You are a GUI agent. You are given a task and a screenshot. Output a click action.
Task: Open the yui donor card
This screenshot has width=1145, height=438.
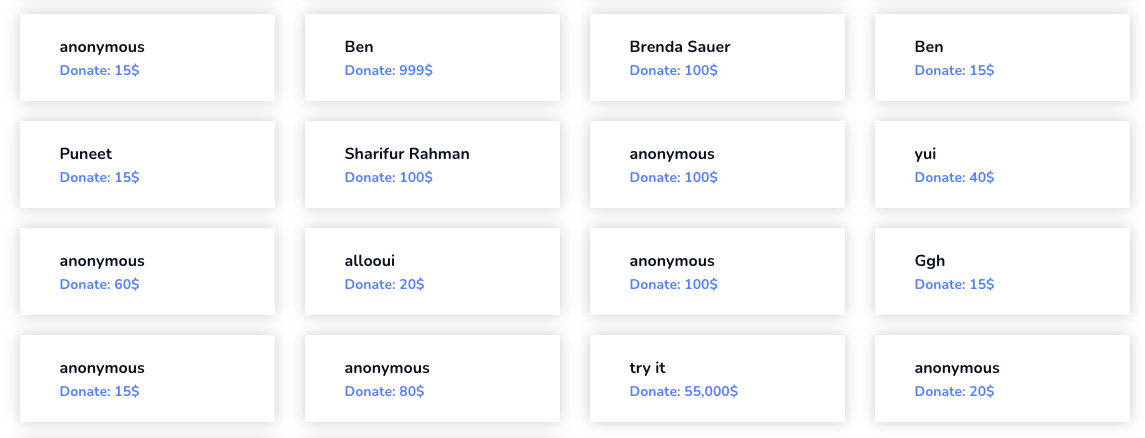1002,165
